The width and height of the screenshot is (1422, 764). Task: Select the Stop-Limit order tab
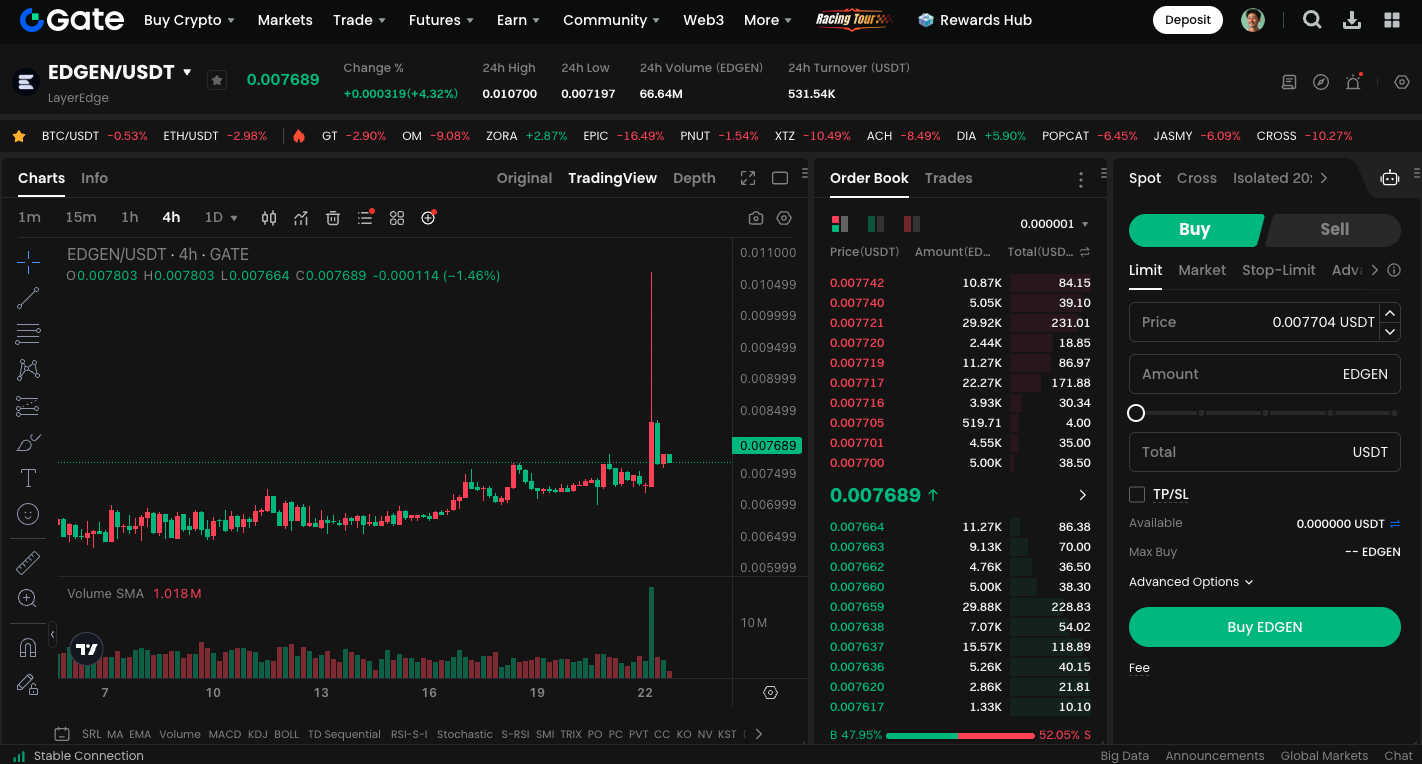click(1279, 270)
